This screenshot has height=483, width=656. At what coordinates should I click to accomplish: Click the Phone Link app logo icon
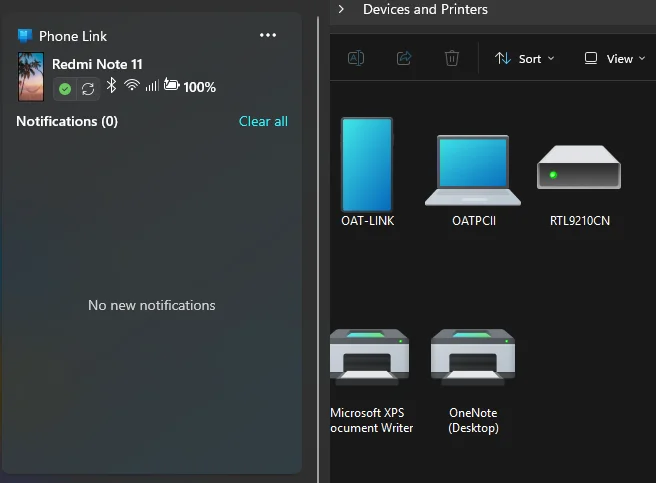[x=25, y=36]
